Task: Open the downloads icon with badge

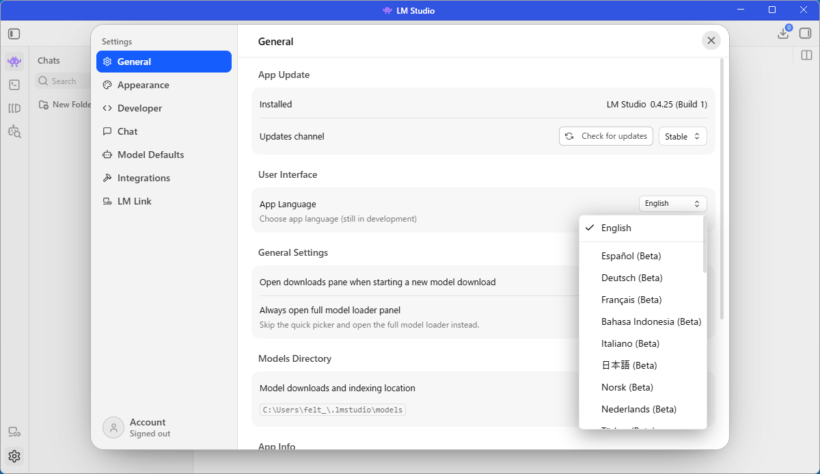Action: point(783,33)
